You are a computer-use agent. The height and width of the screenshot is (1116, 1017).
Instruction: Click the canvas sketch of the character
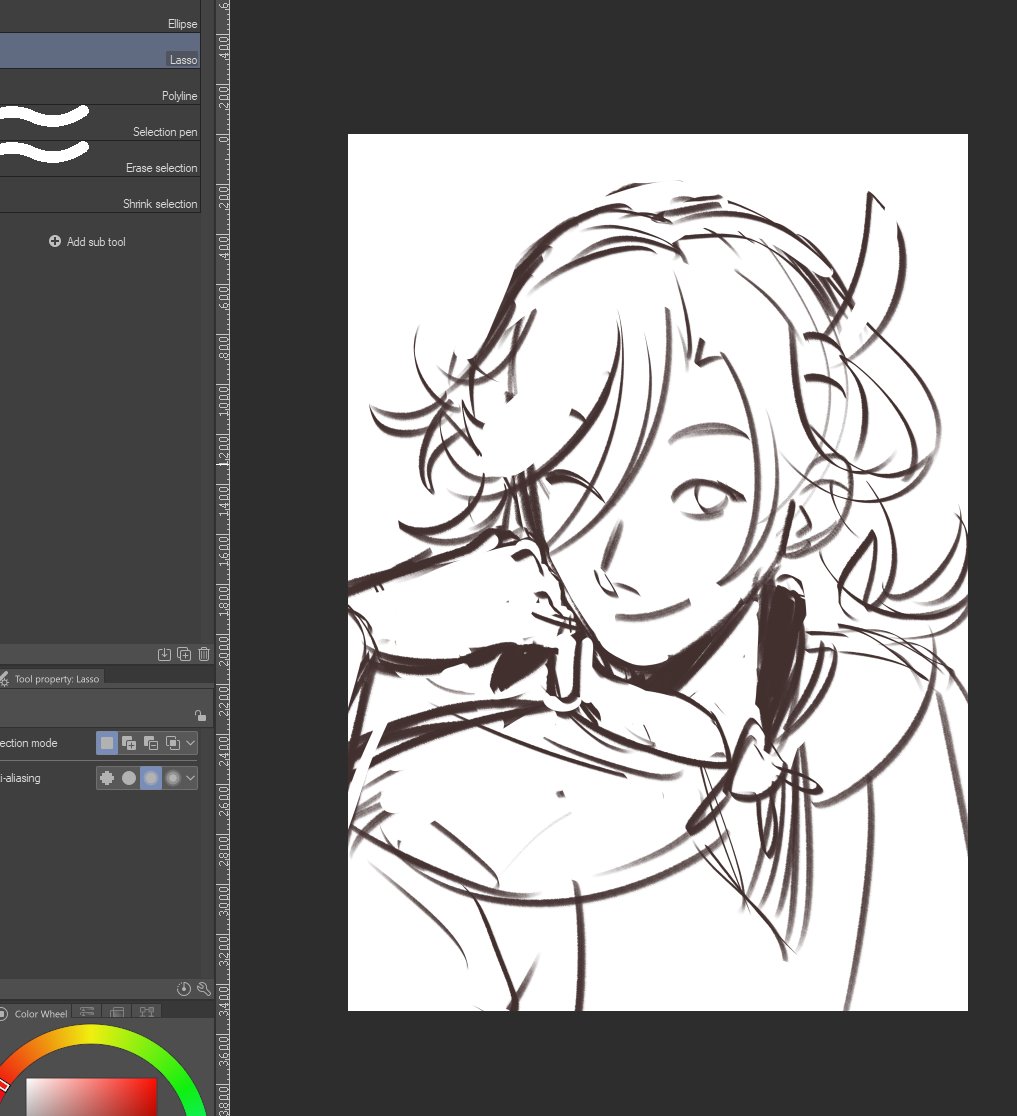pos(658,572)
